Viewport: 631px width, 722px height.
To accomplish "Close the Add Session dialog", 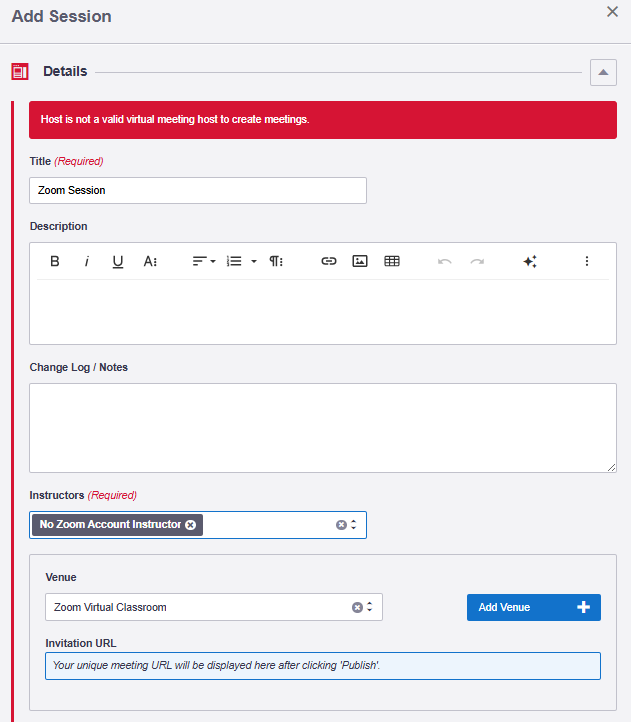I will 612,12.
